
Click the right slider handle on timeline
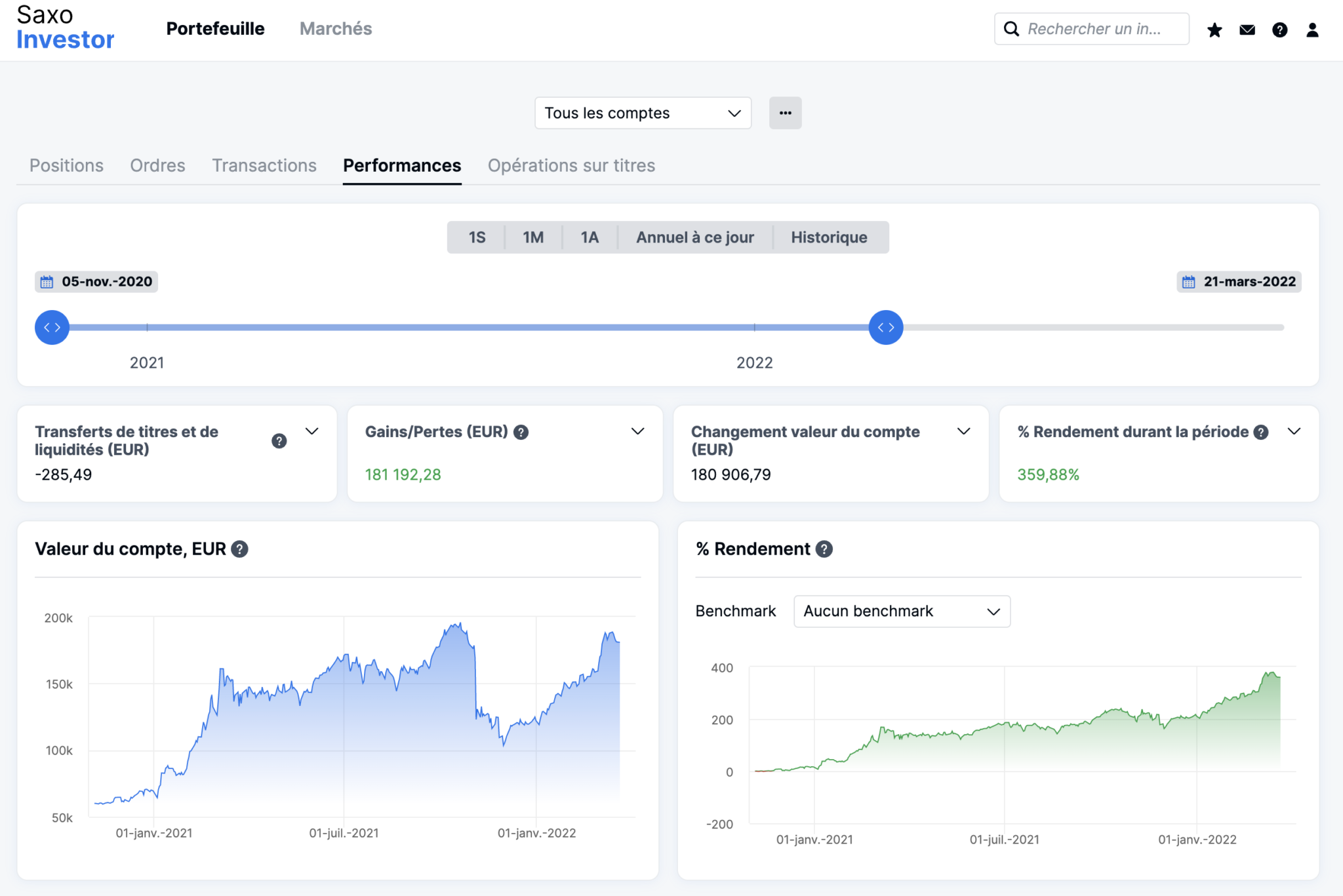(x=886, y=327)
